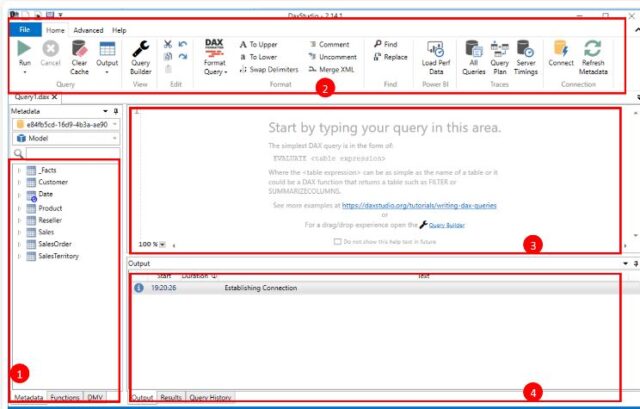Open the database name dropdown
Viewport: 640px width, 409px height.
point(115,124)
